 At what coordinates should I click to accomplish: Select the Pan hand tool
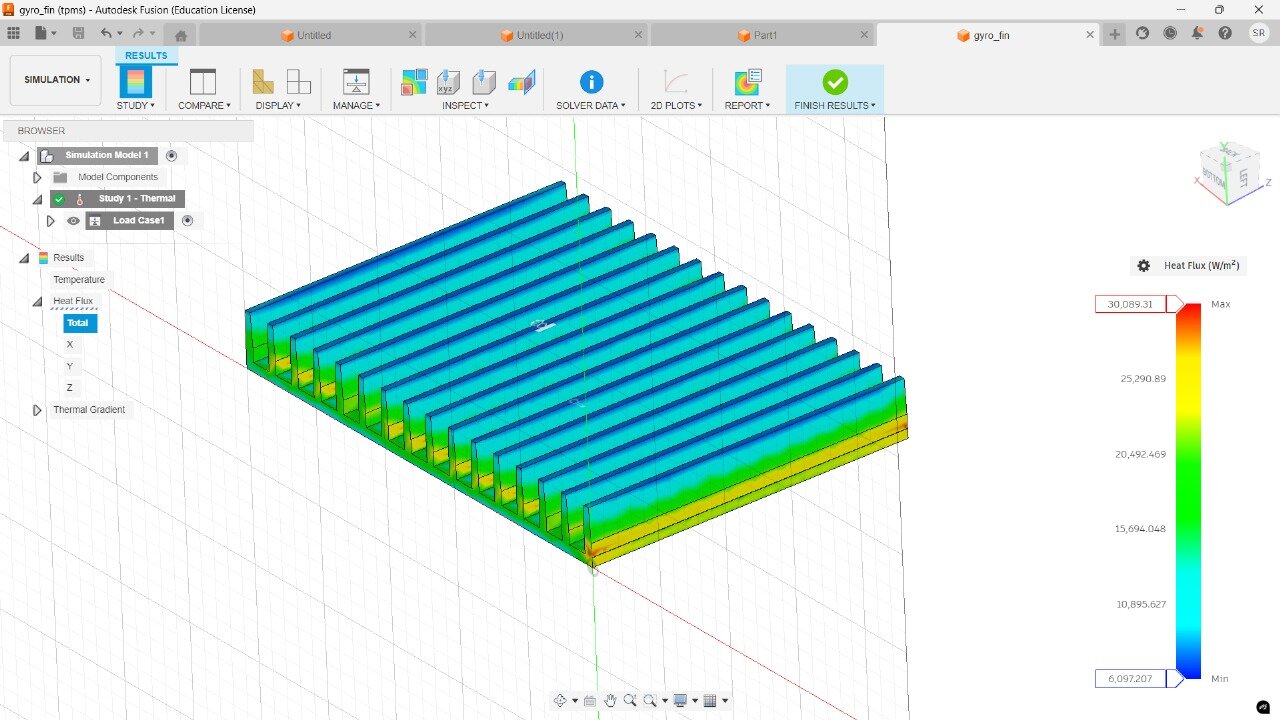[610, 701]
